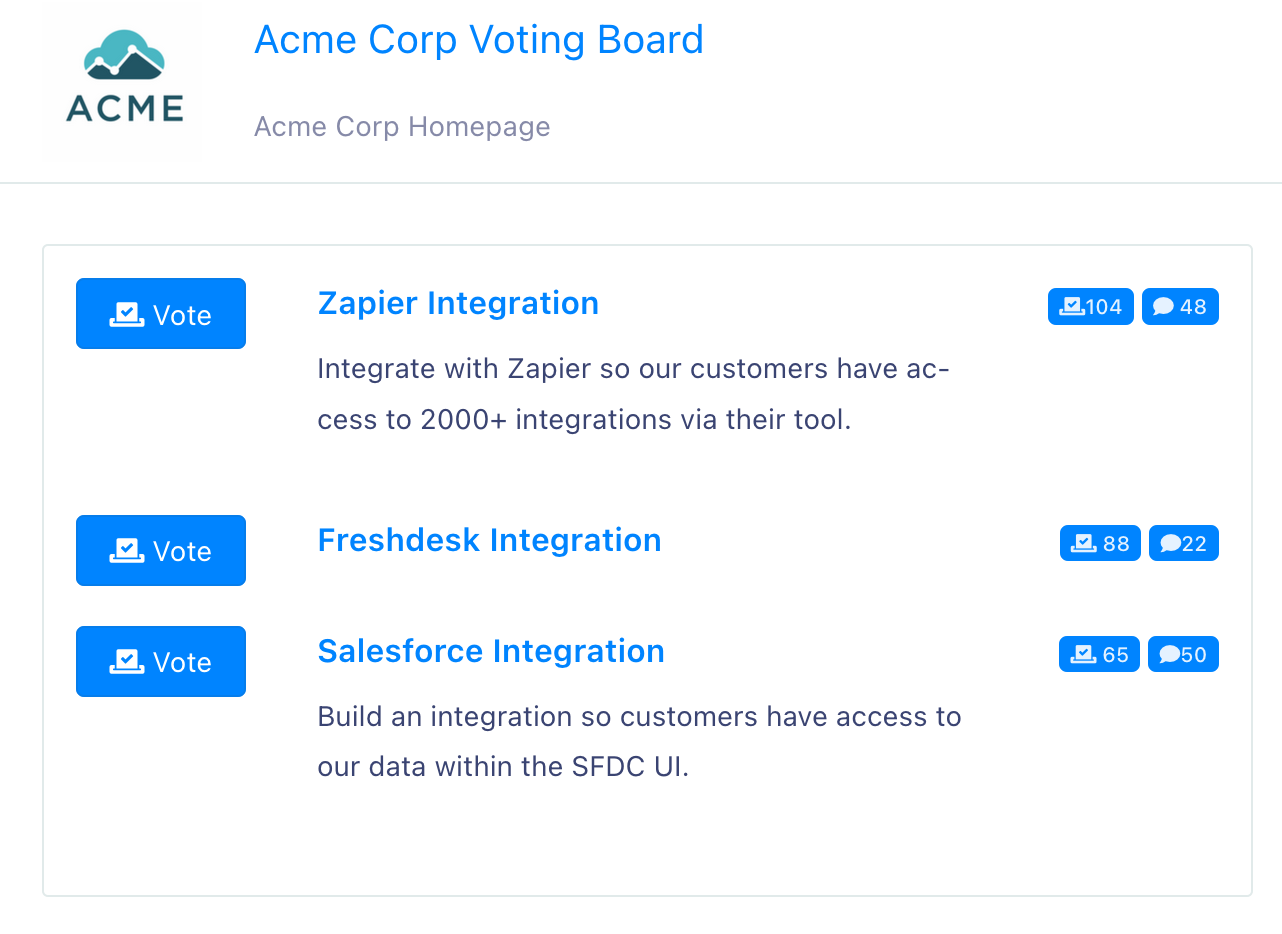Open the Freshdesk Integration title
Image resolution: width=1282 pixels, height=934 pixels.
click(x=489, y=540)
